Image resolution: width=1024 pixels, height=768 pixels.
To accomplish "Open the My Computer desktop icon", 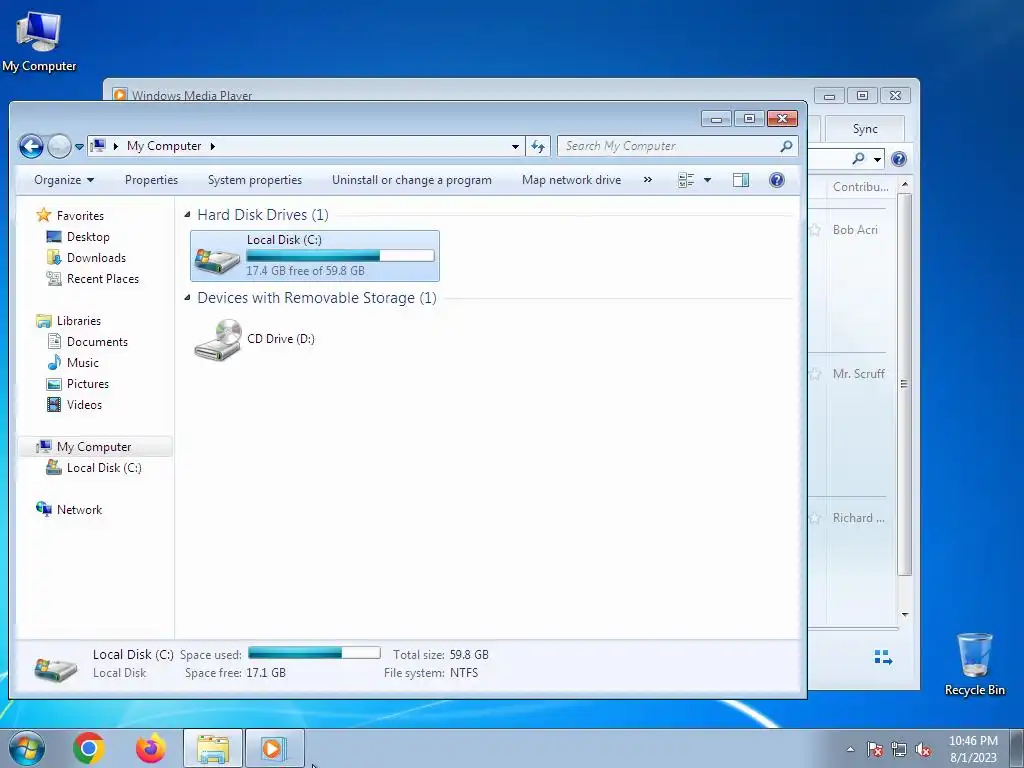I will (x=39, y=42).
